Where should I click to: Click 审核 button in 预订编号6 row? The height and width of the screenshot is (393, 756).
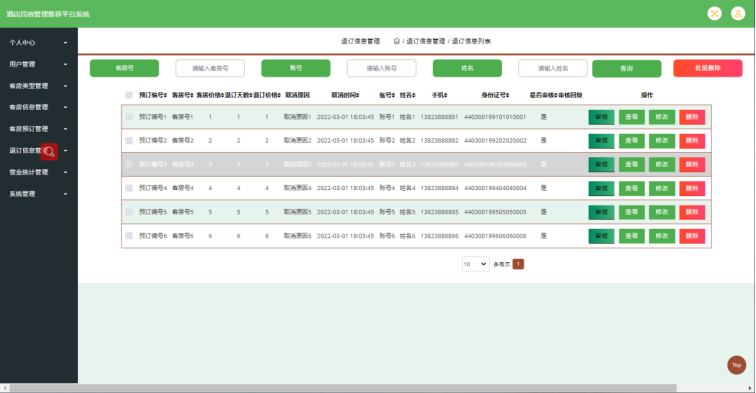click(x=601, y=236)
